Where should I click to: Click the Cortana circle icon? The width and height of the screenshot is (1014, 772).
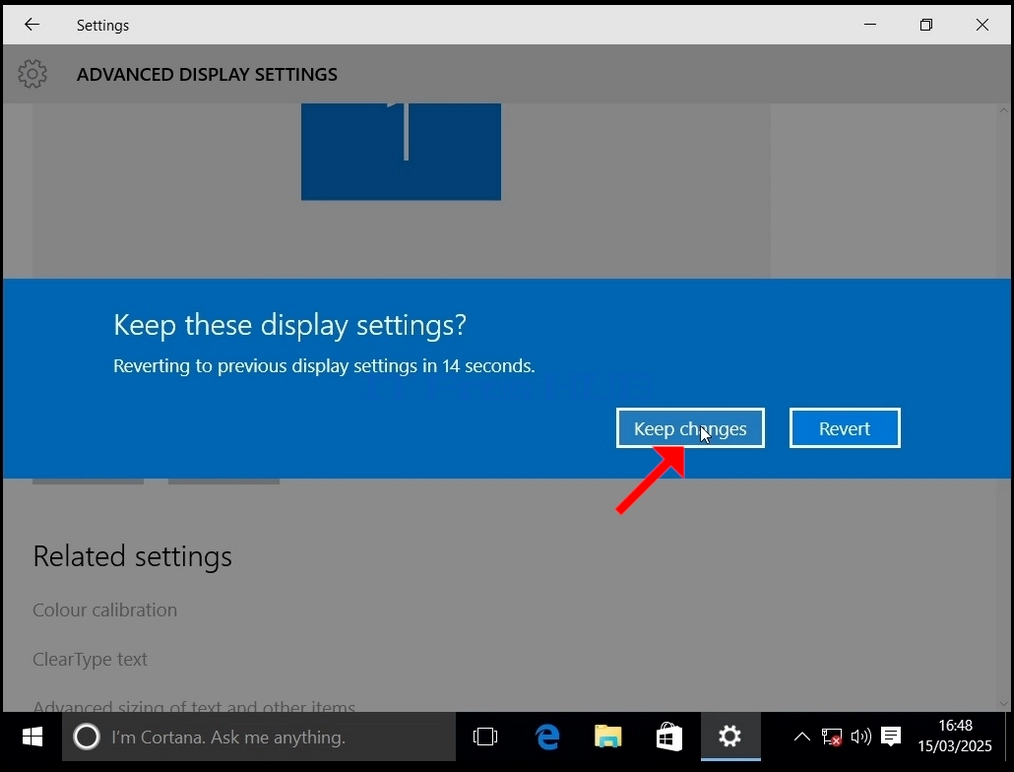coord(87,736)
